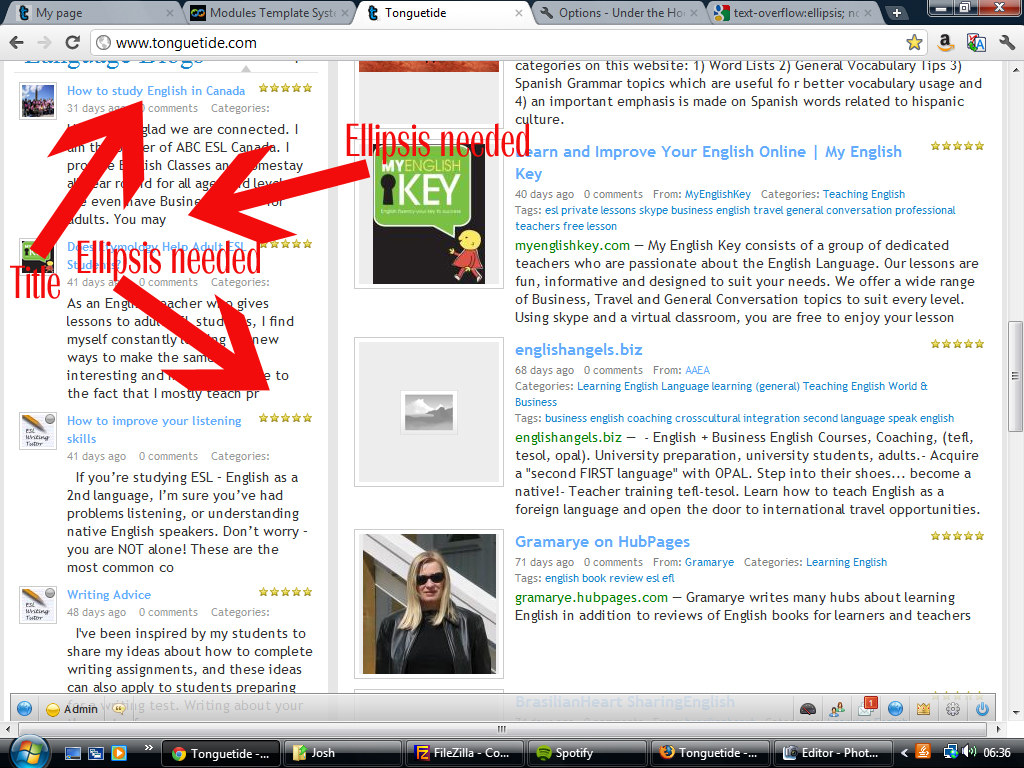This screenshot has width=1024, height=768.
Task: Open the MyEnglishKey author link
Action: pos(718,194)
